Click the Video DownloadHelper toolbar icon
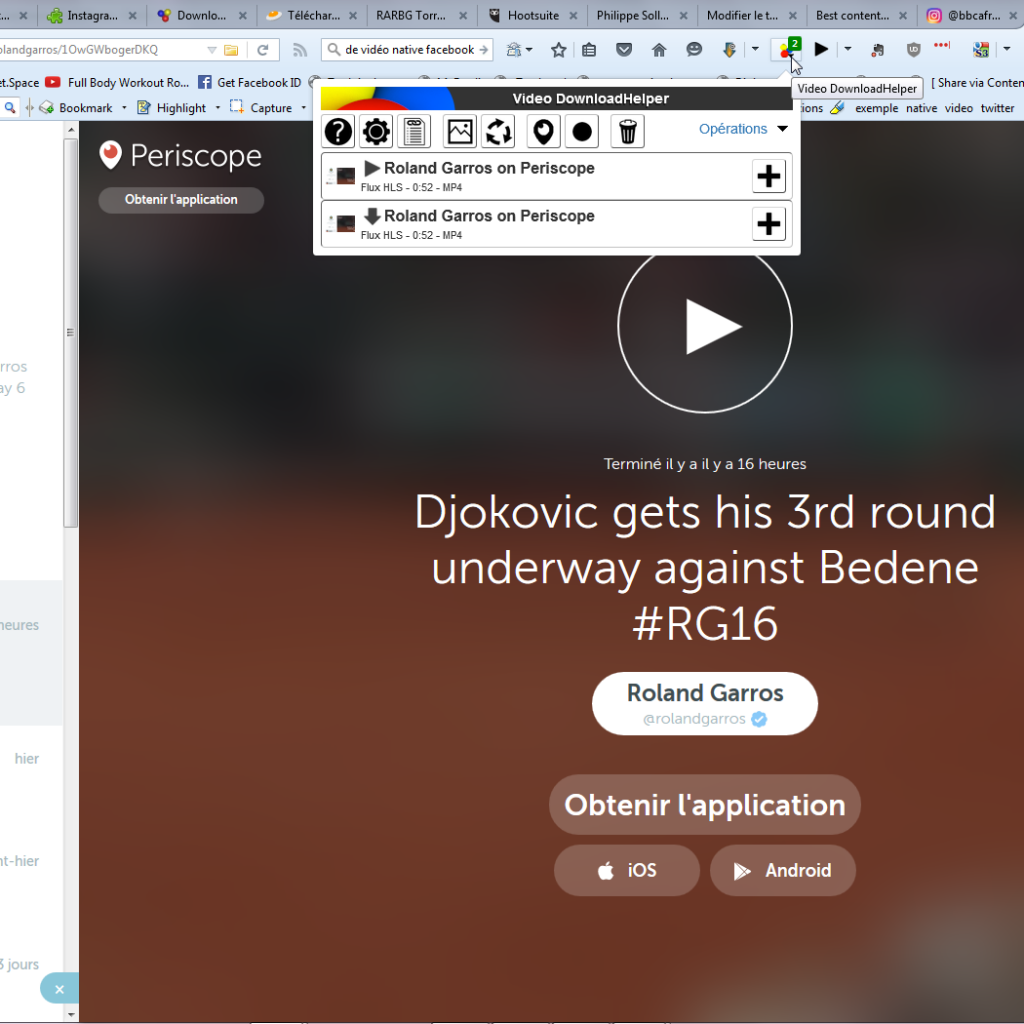Viewport: 1024px width, 1024px height. click(788, 48)
